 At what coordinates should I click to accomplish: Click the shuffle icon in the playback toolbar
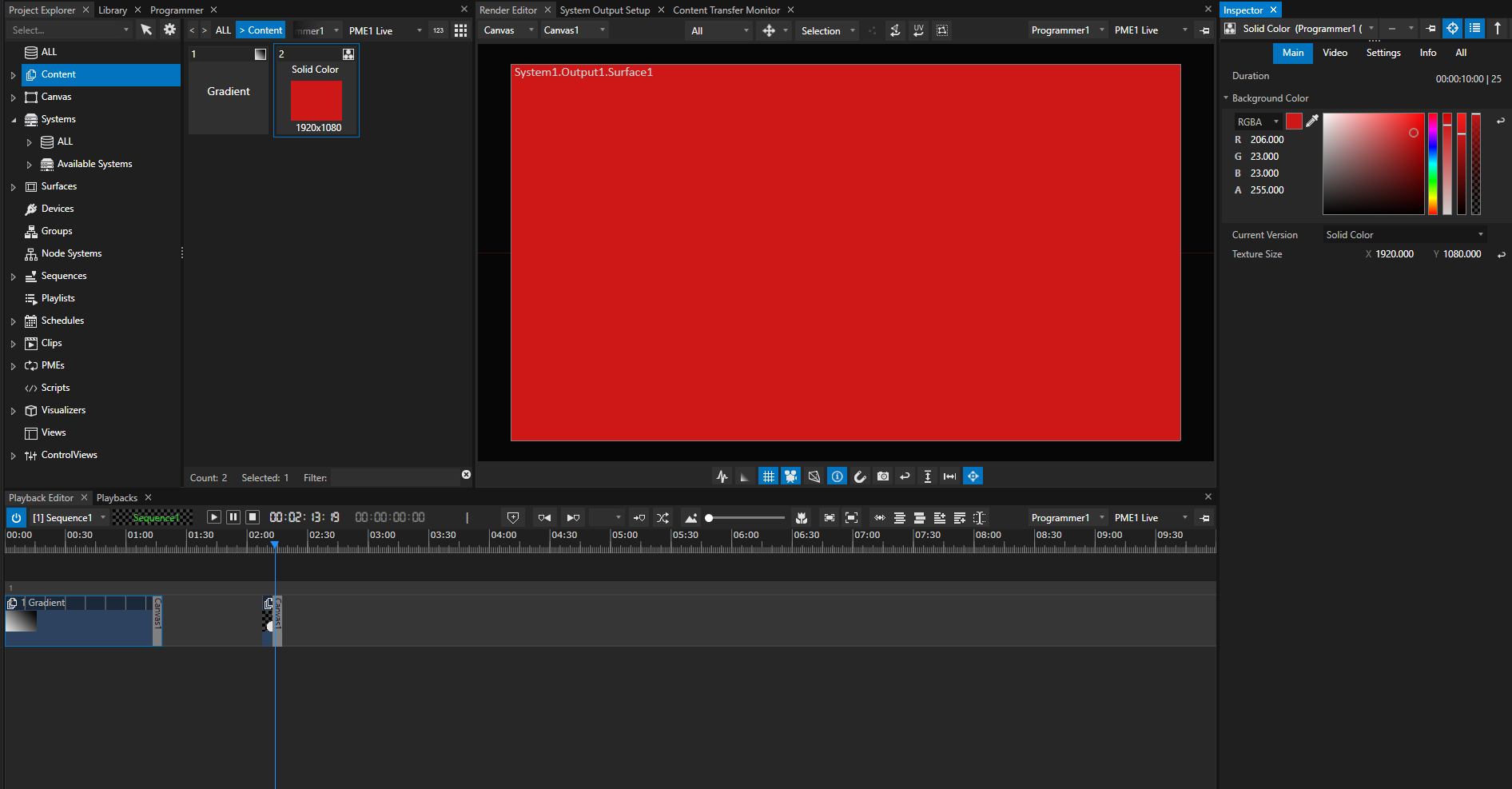662,517
